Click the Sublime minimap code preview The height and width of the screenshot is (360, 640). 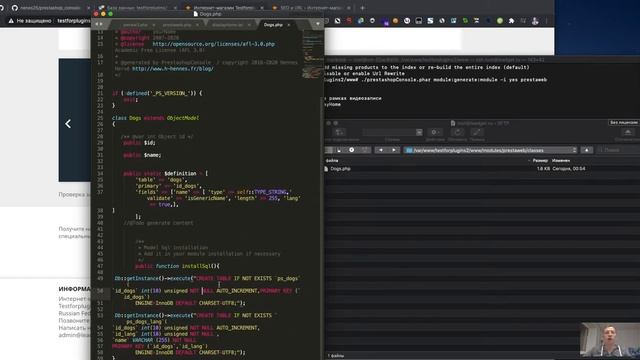[312, 55]
